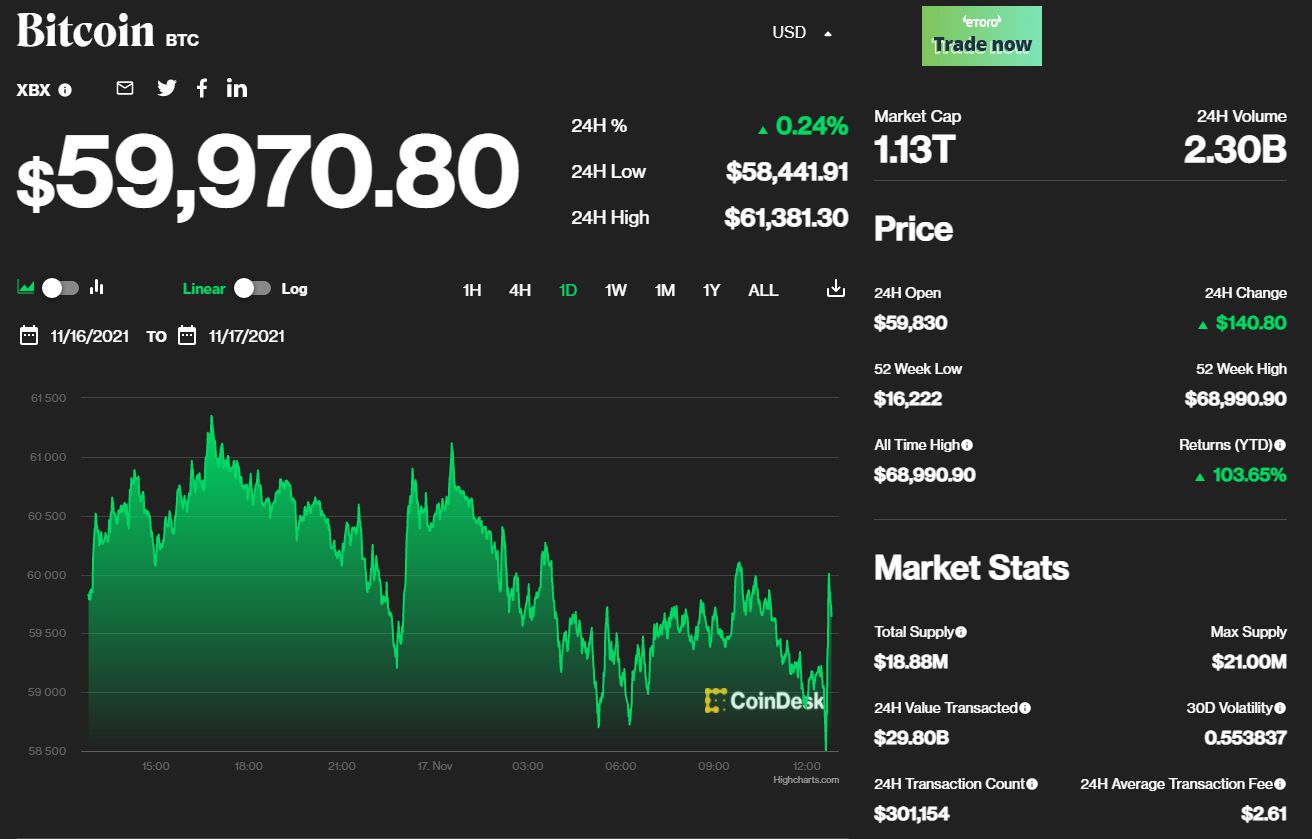Click info icon beside 30D Volatility
Viewport: 1312px width, 839px height.
pos(1280,708)
